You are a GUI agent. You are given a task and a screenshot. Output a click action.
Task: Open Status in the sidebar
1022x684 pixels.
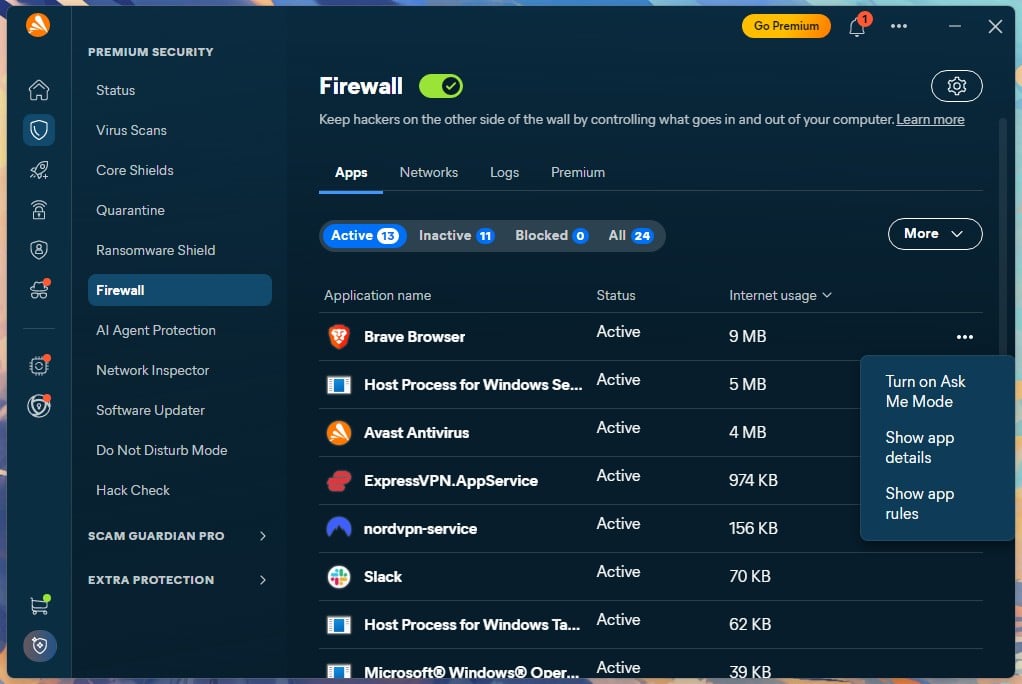pos(115,90)
